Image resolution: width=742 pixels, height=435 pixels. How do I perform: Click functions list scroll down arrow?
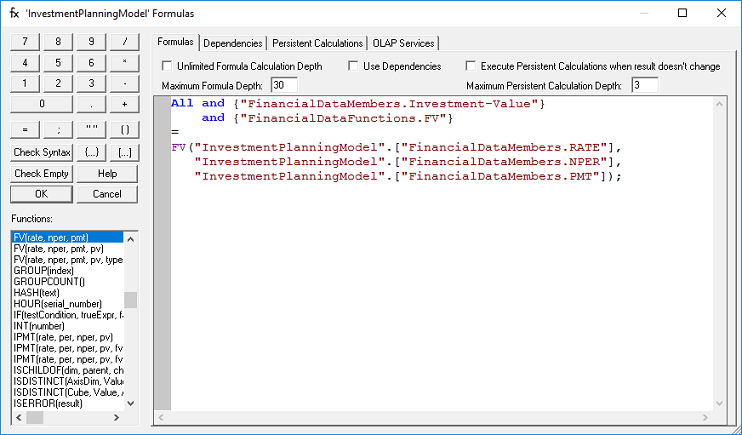131,403
